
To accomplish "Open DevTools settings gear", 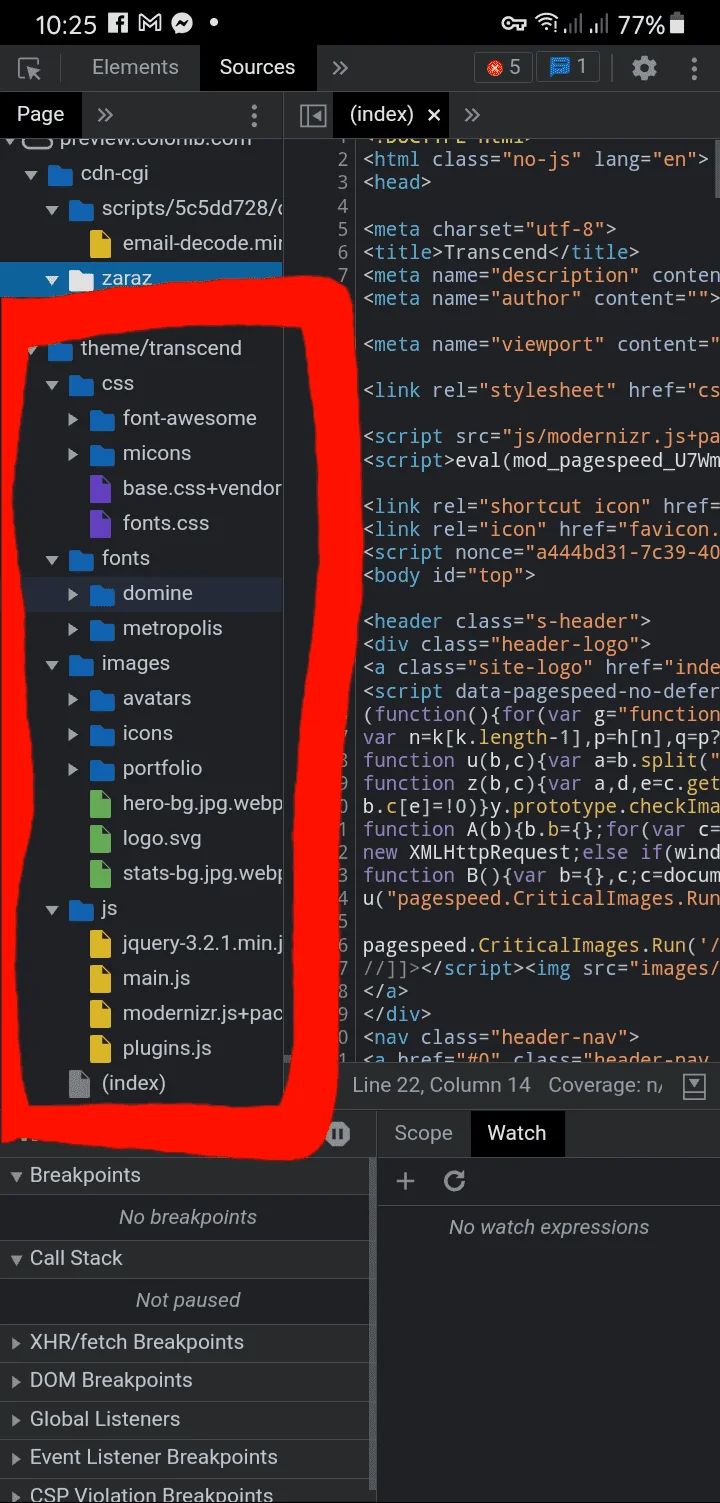I will (645, 68).
